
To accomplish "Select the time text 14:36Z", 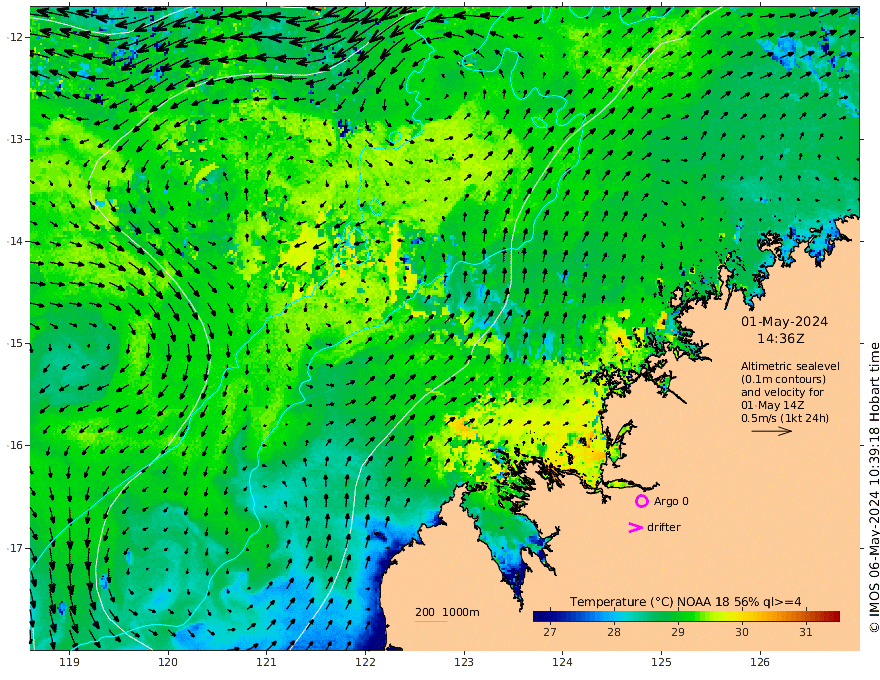I will click(x=781, y=338).
